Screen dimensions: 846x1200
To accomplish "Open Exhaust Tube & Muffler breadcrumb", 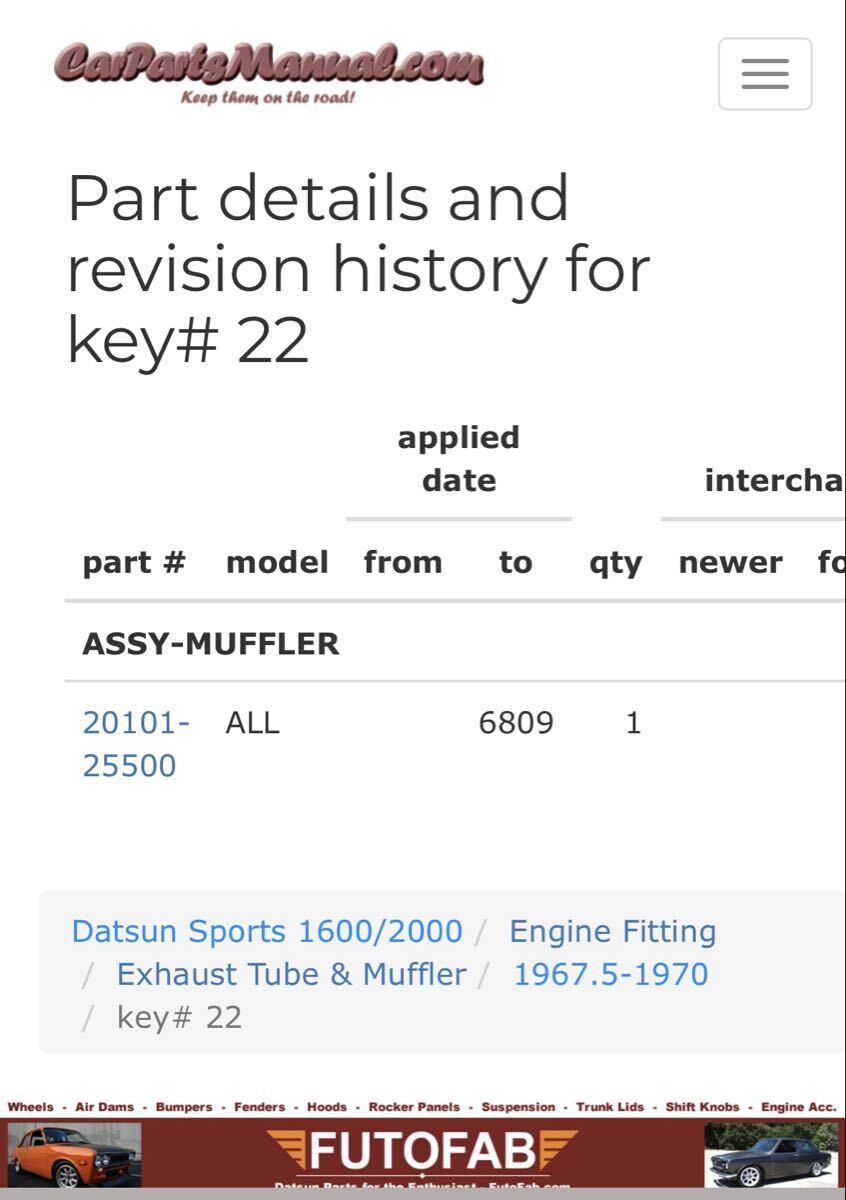I will pyautogui.click(x=291, y=974).
